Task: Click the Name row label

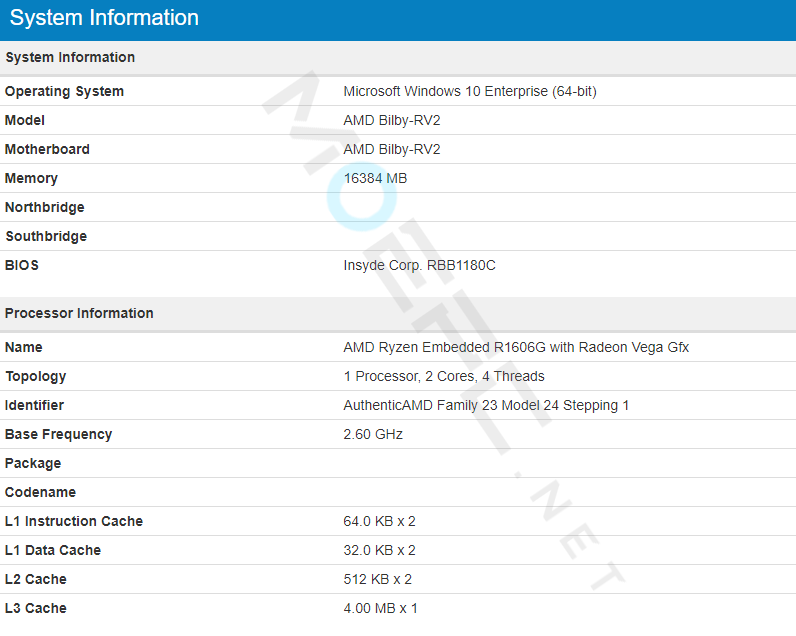Action: click(x=24, y=347)
